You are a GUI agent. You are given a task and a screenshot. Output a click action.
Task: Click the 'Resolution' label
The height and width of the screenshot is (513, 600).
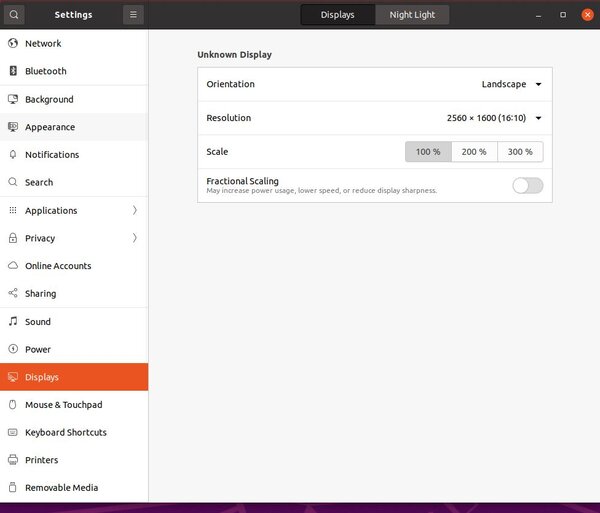click(229, 118)
